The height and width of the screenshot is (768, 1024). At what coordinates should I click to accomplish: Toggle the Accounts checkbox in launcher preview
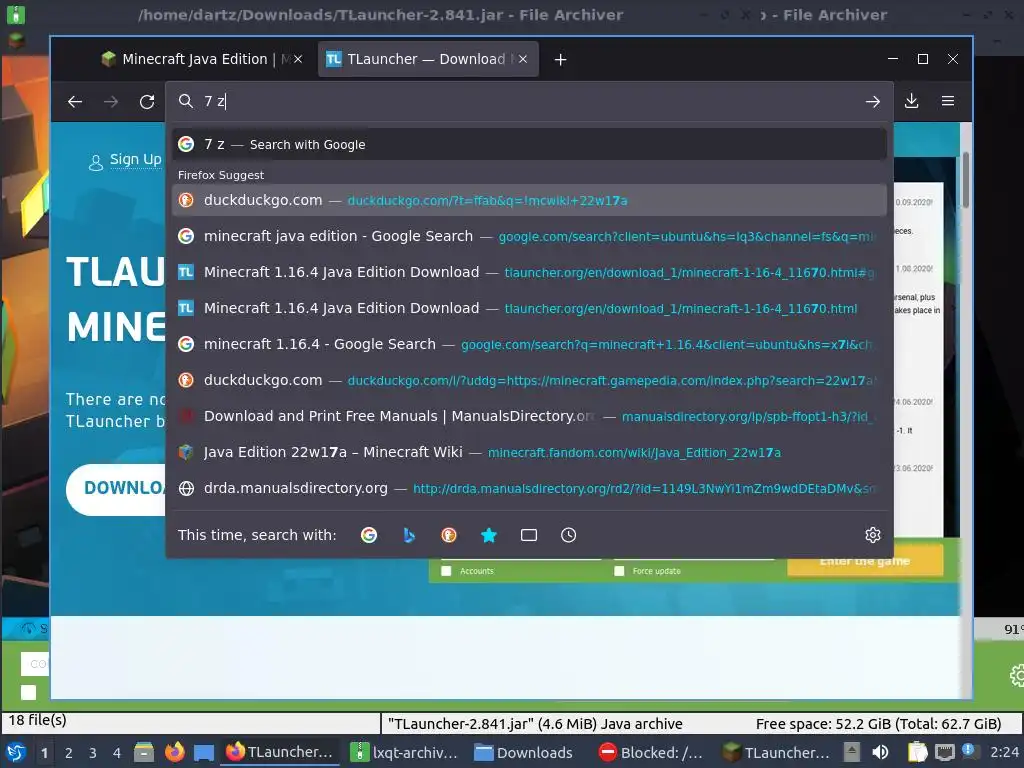[x=447, y=571]
